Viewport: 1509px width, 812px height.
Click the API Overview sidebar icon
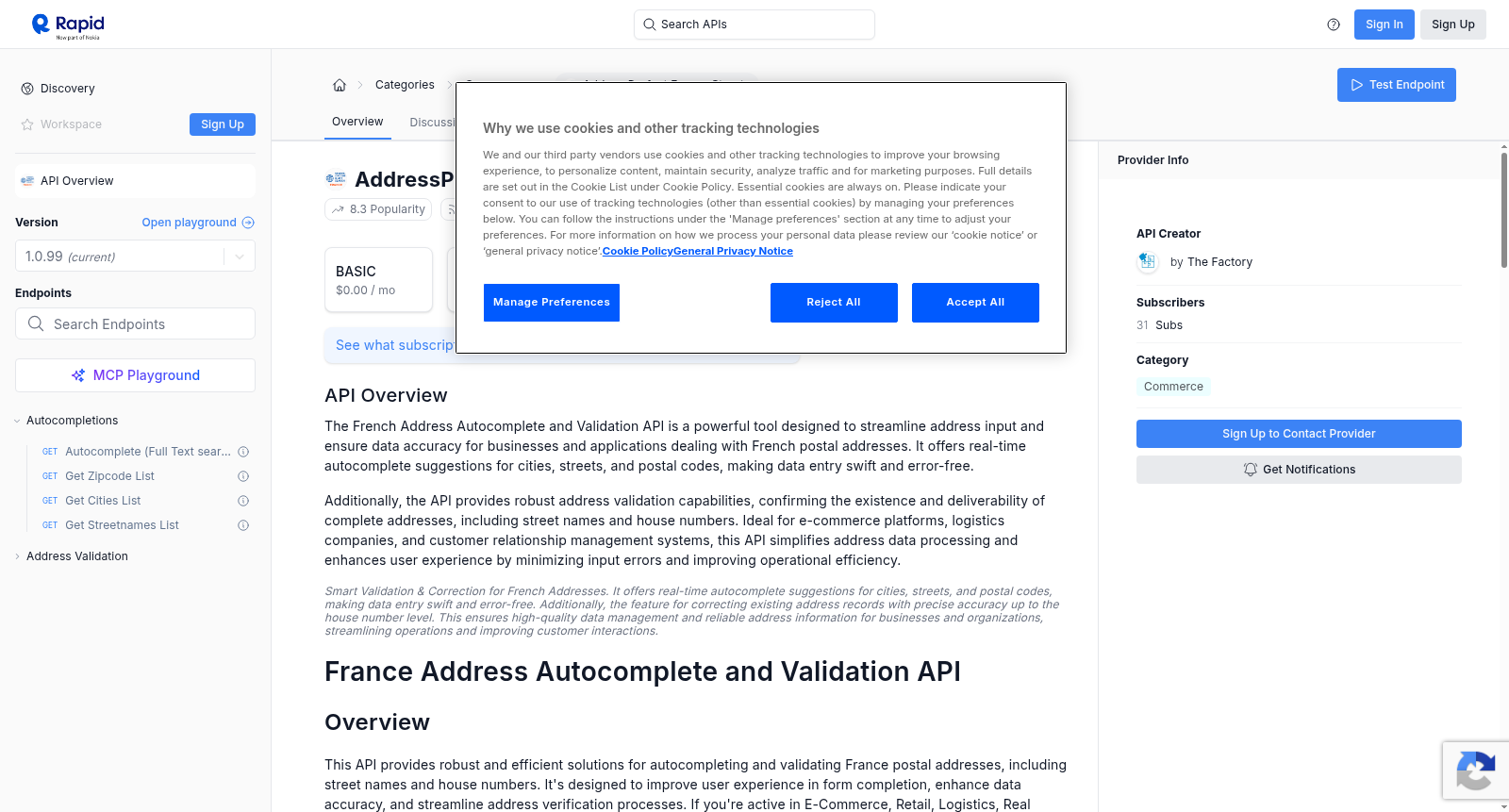(27, 181)
